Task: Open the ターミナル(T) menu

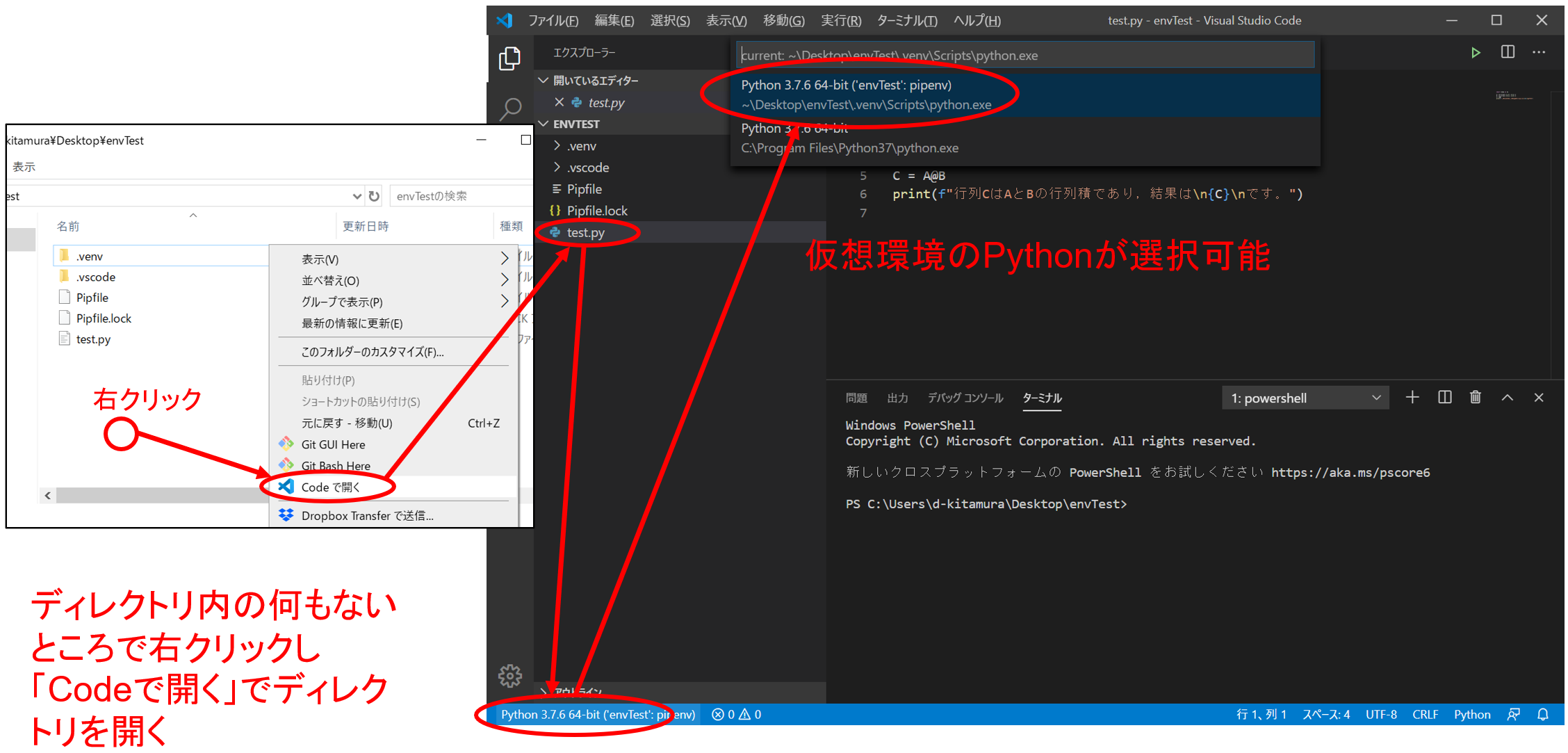Action: (x=907, y=21)
